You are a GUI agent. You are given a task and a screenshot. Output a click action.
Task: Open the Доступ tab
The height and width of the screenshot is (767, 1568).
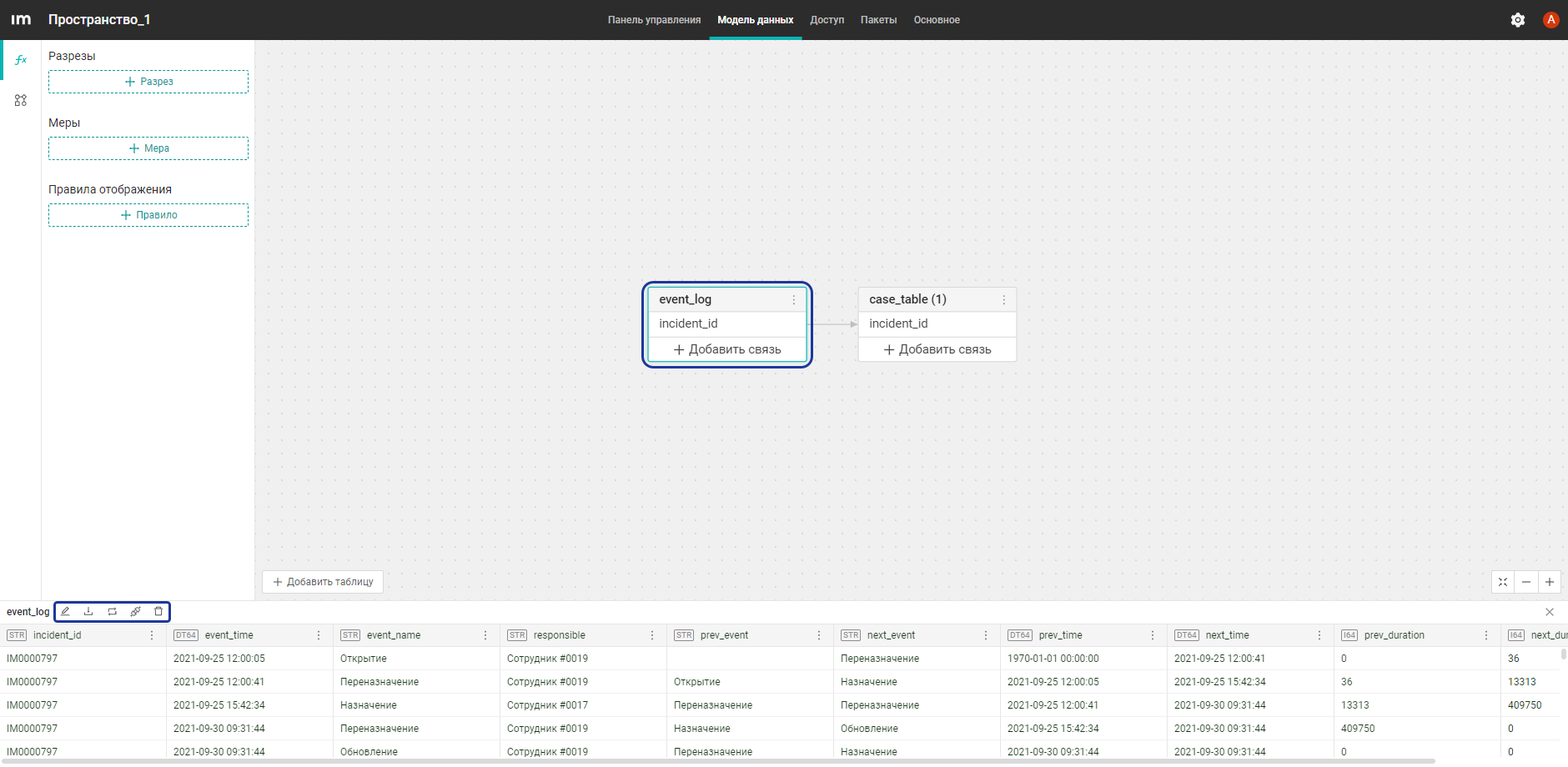(827, 20)
